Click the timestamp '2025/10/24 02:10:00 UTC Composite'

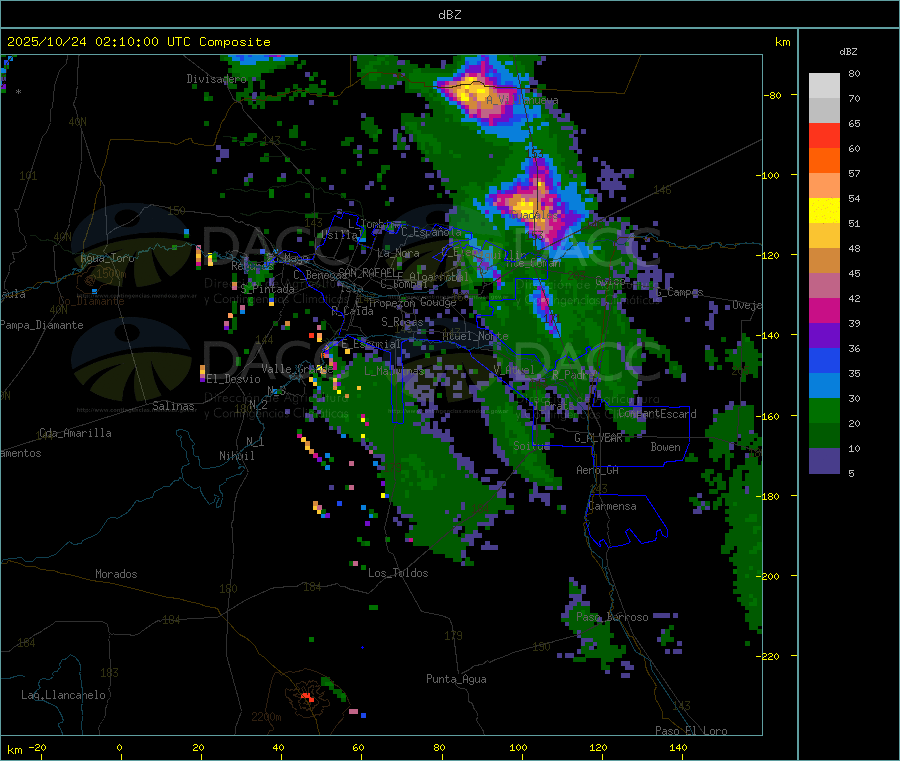pos(138,42)
